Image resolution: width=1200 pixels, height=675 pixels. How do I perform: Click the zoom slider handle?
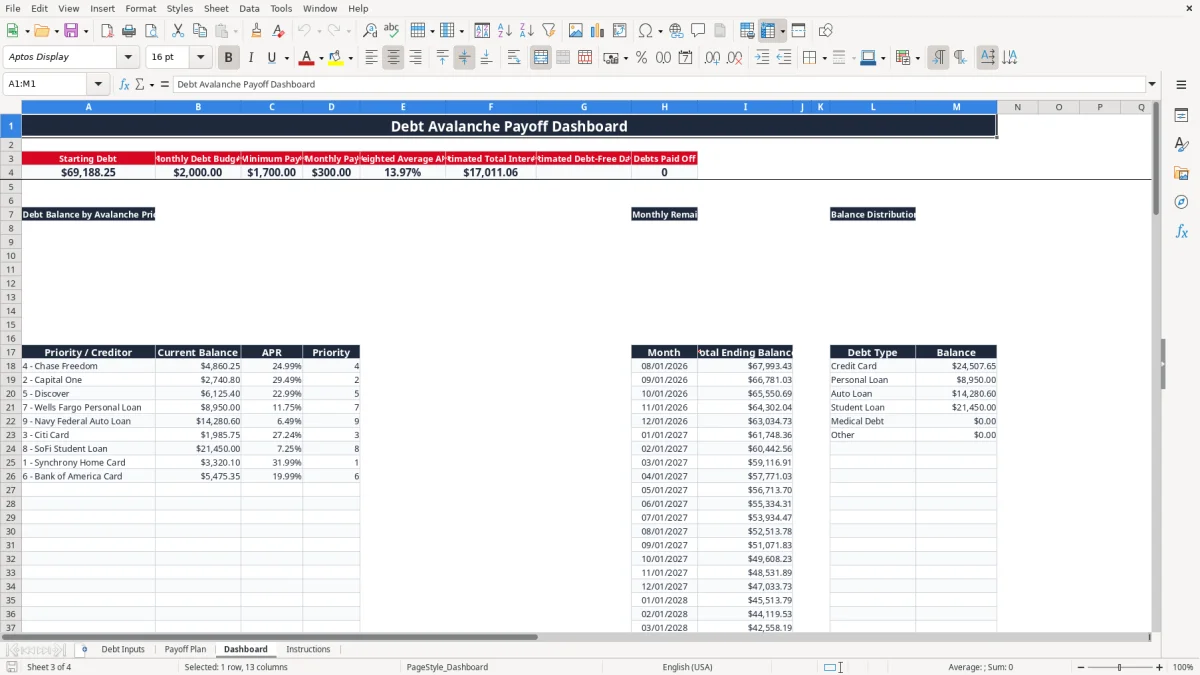[x=1120, y=667]
